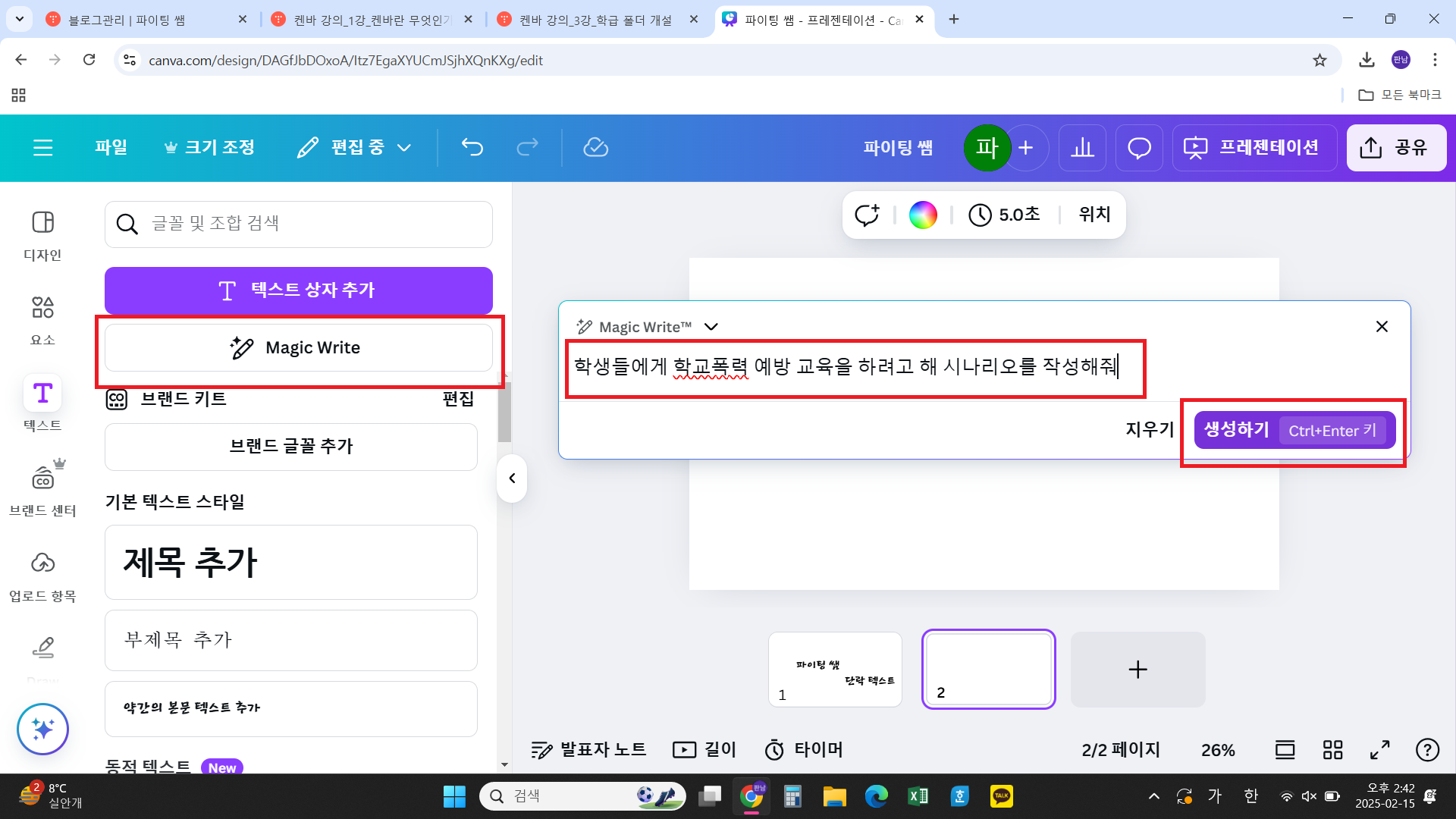1456x819 pixels.
Task: Click the 글꼴 및 조합 검색 search field
Action: coord(298,224)
